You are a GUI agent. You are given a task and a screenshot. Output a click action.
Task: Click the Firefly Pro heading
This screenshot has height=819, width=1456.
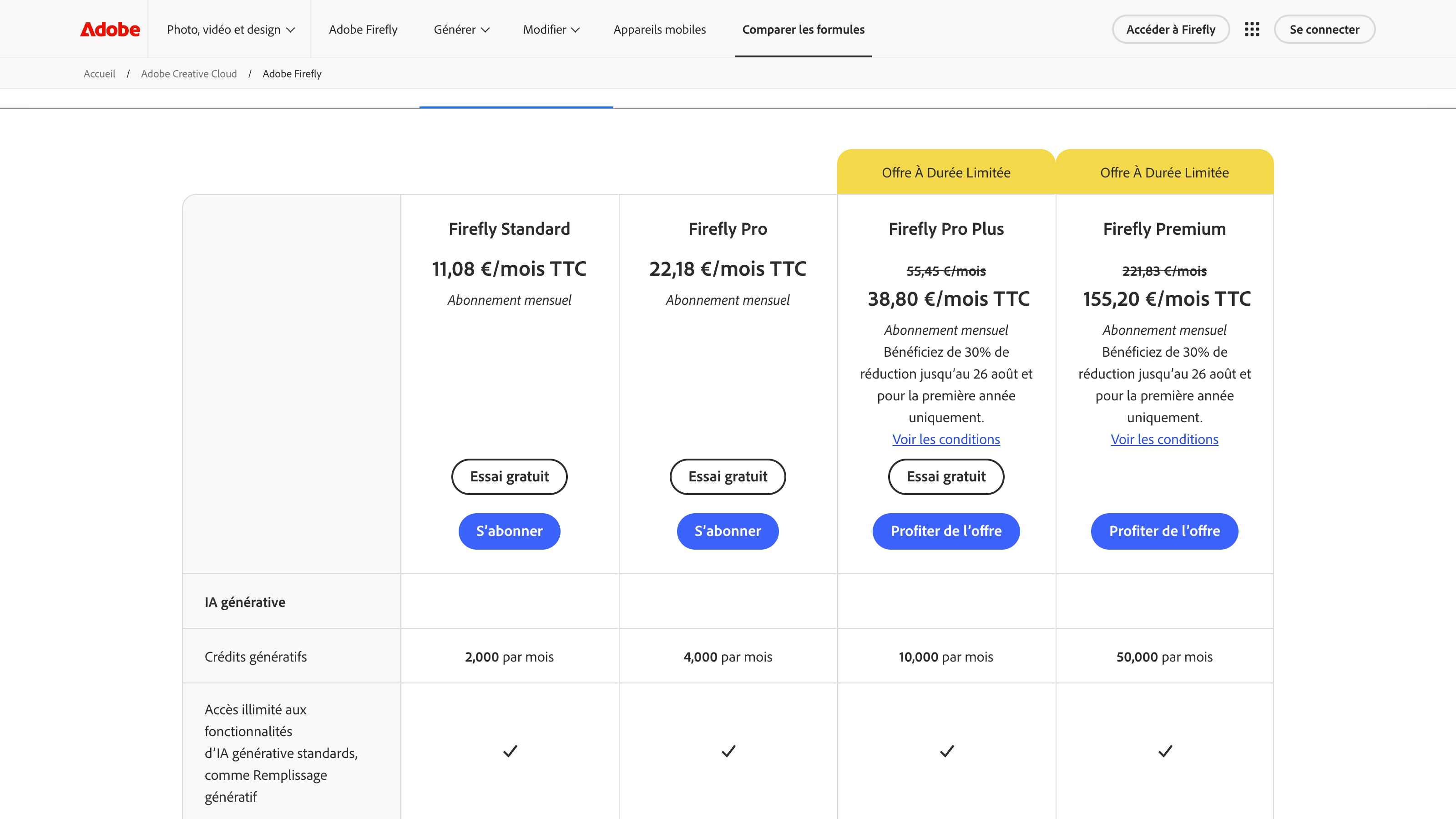point(728,229)
